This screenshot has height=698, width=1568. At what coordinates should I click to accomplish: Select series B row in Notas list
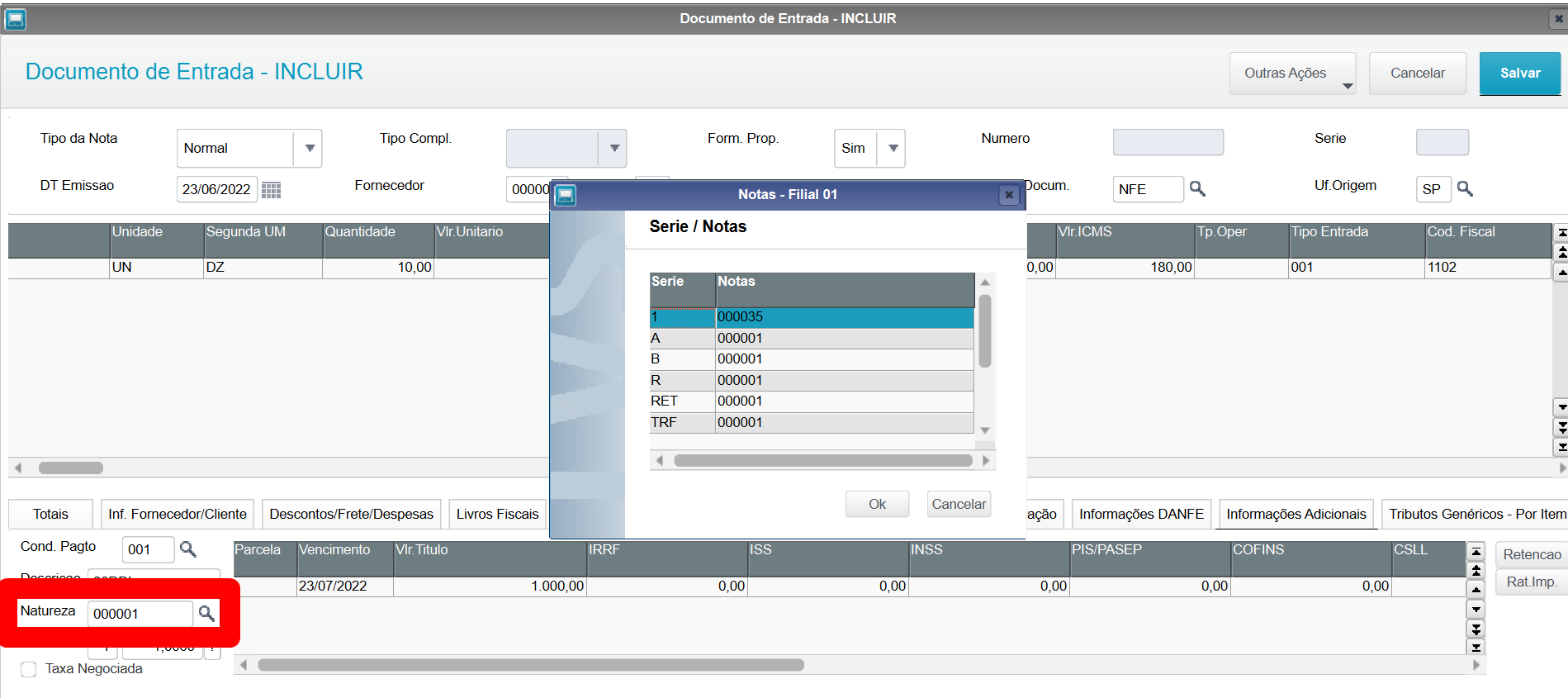coord(812,359)
